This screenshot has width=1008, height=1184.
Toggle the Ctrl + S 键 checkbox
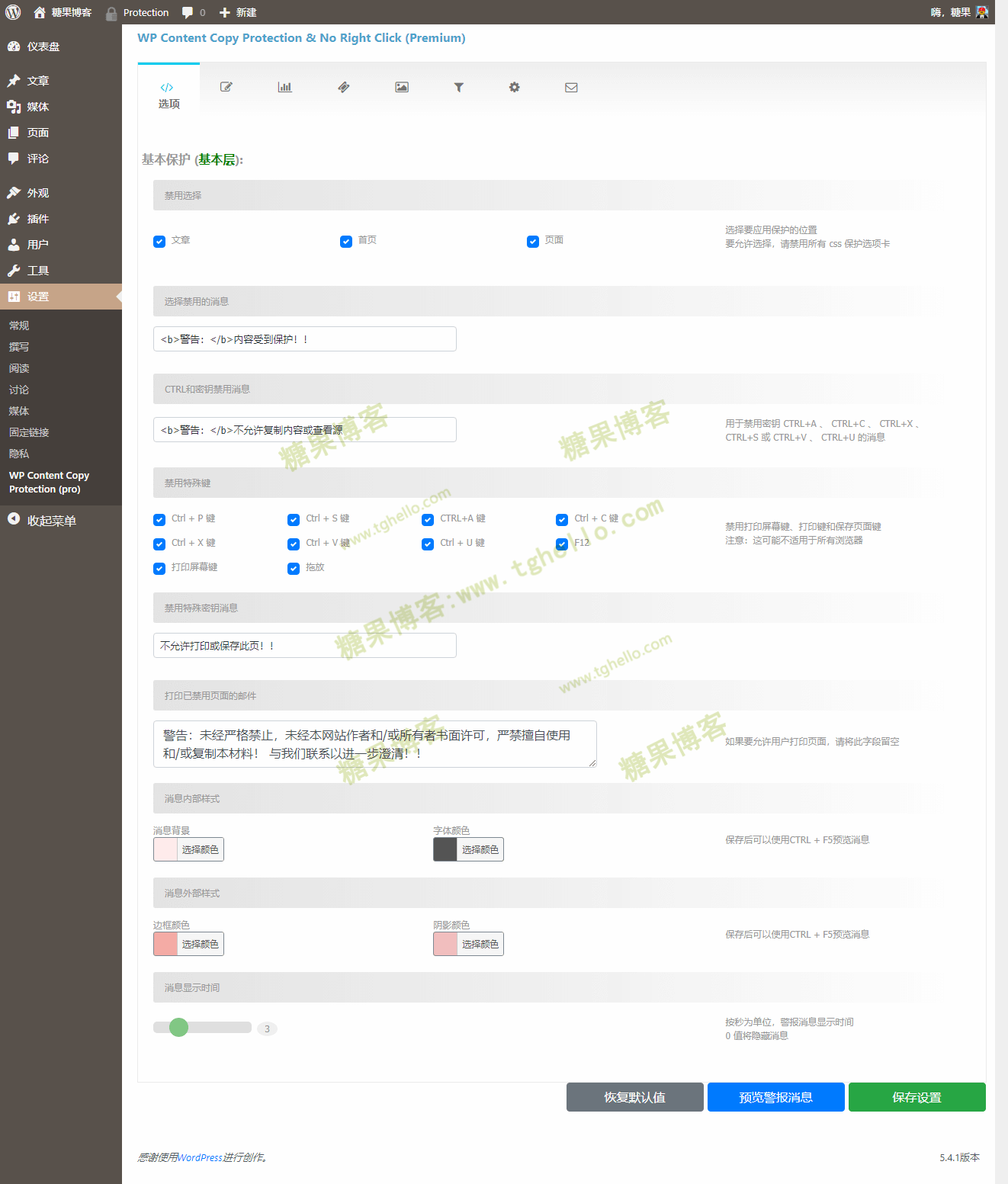(x=294, y=520)
